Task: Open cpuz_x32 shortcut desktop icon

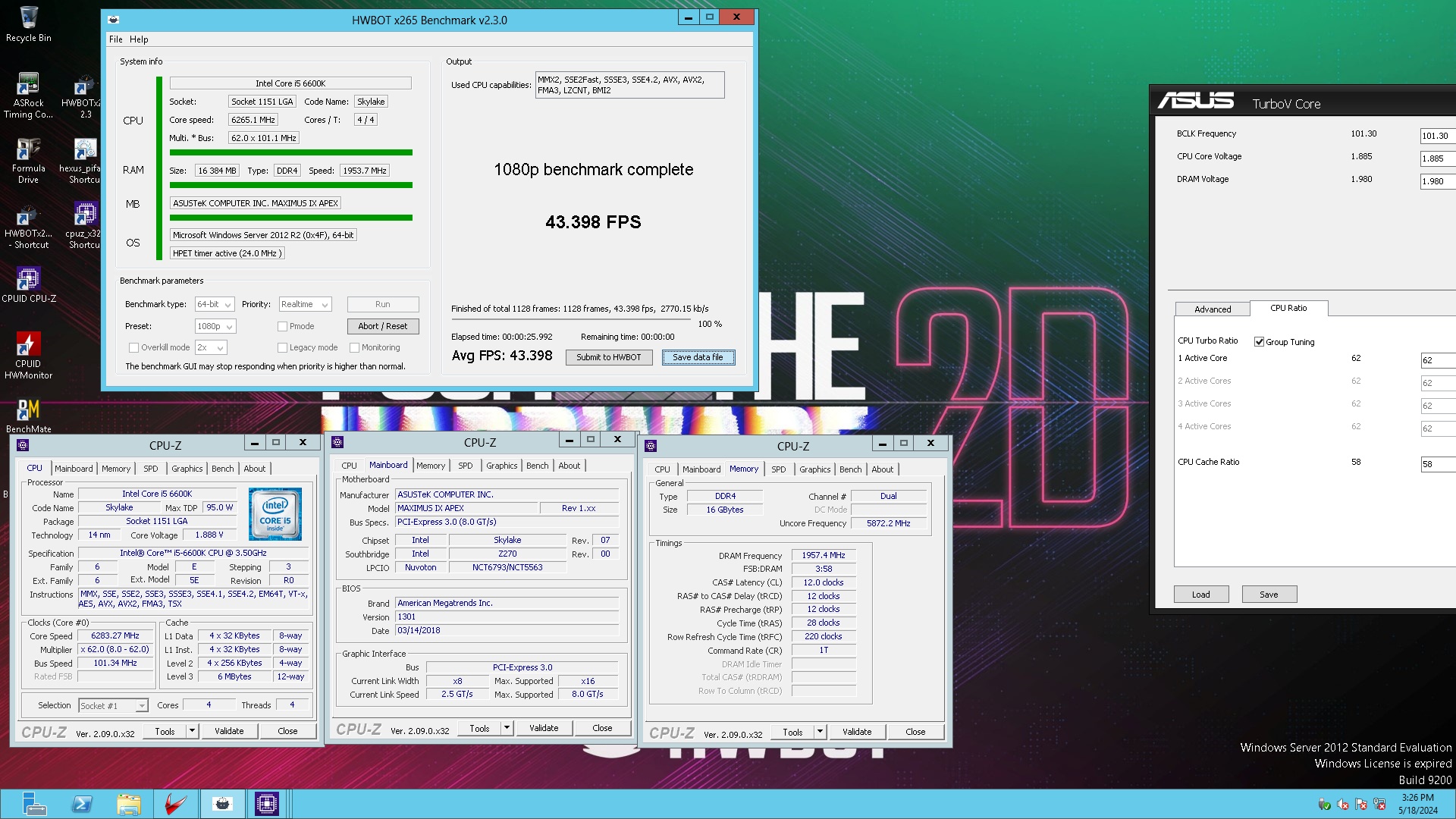Action: click(x=83, y=226)
